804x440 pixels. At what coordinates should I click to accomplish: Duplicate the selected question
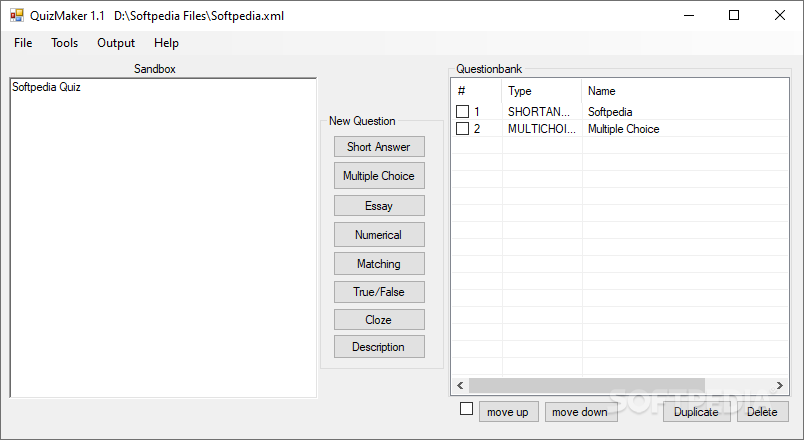[696, 412]
